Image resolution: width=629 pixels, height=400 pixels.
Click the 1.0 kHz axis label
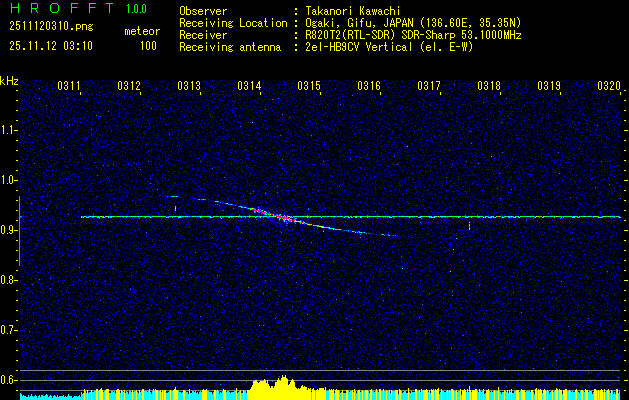8,180
